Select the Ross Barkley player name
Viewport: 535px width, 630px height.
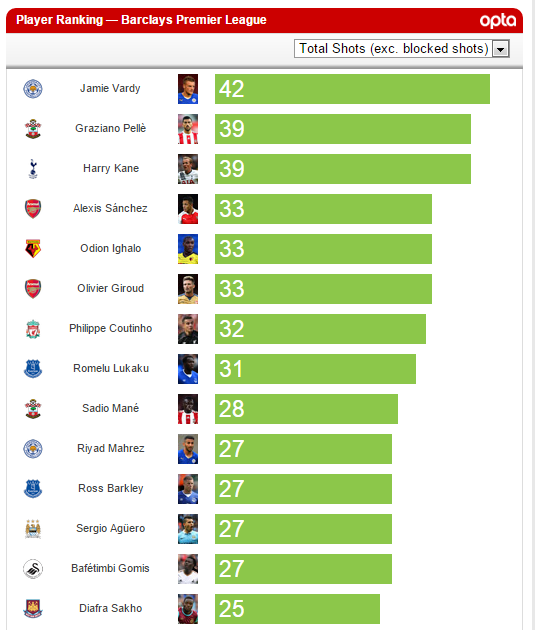(x=111, y=489)
